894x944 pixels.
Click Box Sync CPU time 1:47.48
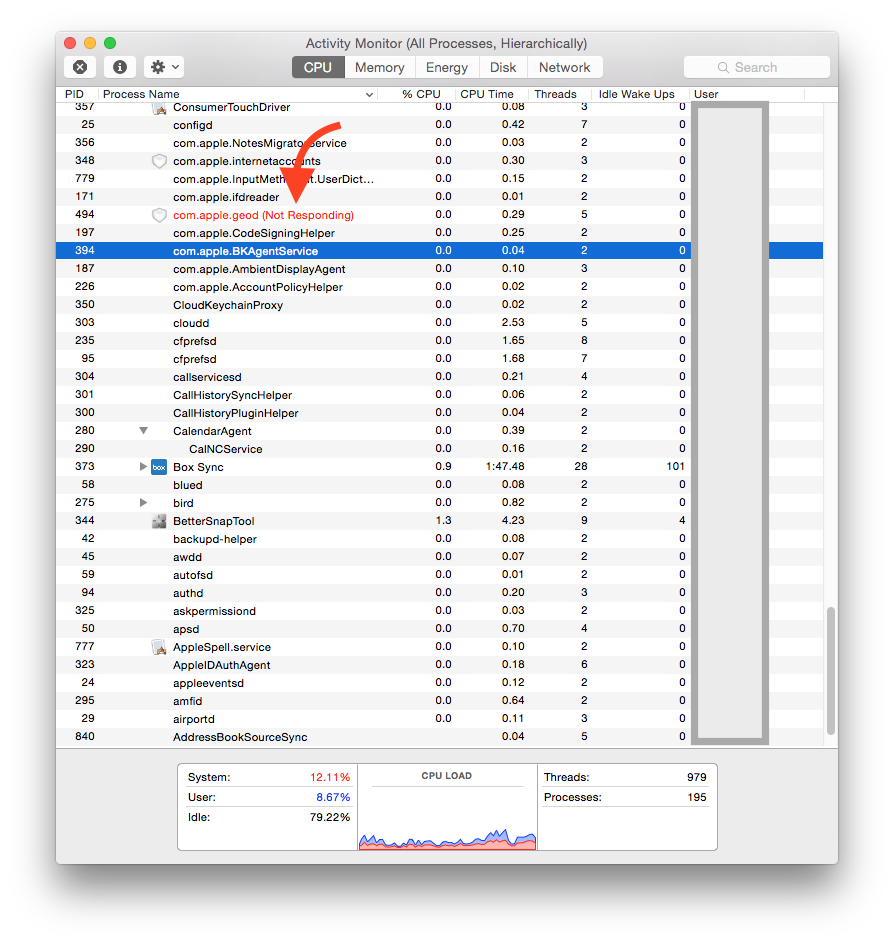[505, 467]
